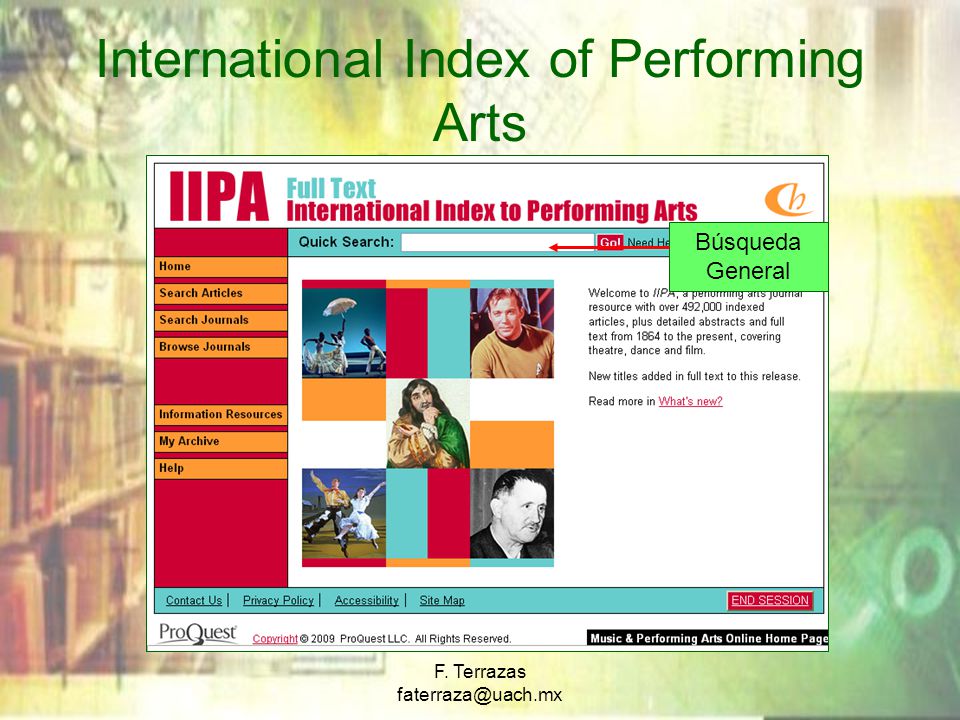Click the Quick Search label

(x=347, y=242)
